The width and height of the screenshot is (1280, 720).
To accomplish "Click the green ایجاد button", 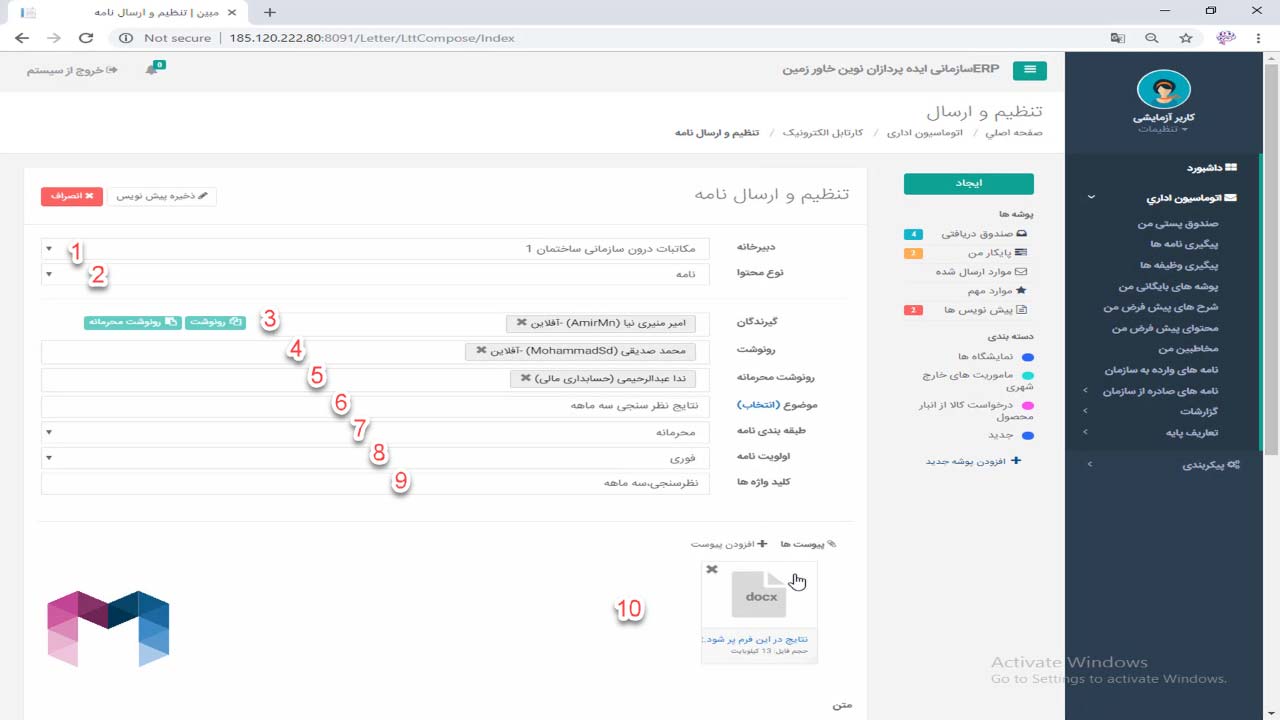I will (x=968, y=184).
